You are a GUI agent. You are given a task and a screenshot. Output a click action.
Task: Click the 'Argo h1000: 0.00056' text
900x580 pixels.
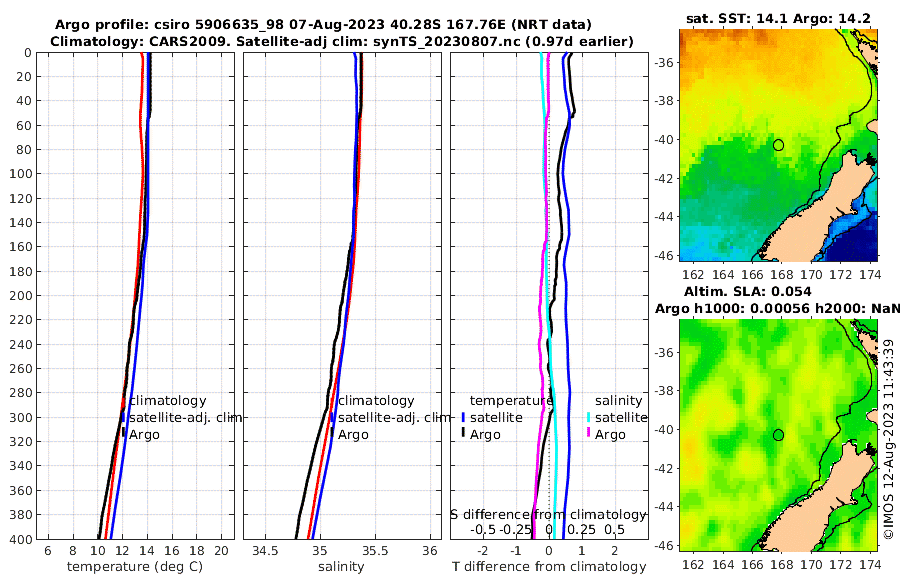724,308
